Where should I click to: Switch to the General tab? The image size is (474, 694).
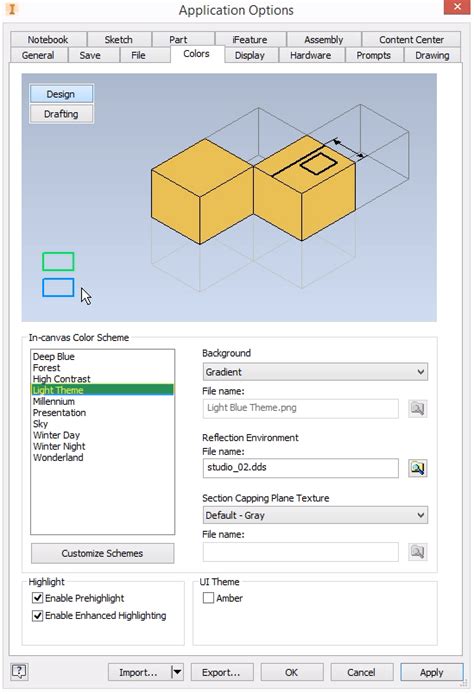pyautogui.click(x=38, y=55)
